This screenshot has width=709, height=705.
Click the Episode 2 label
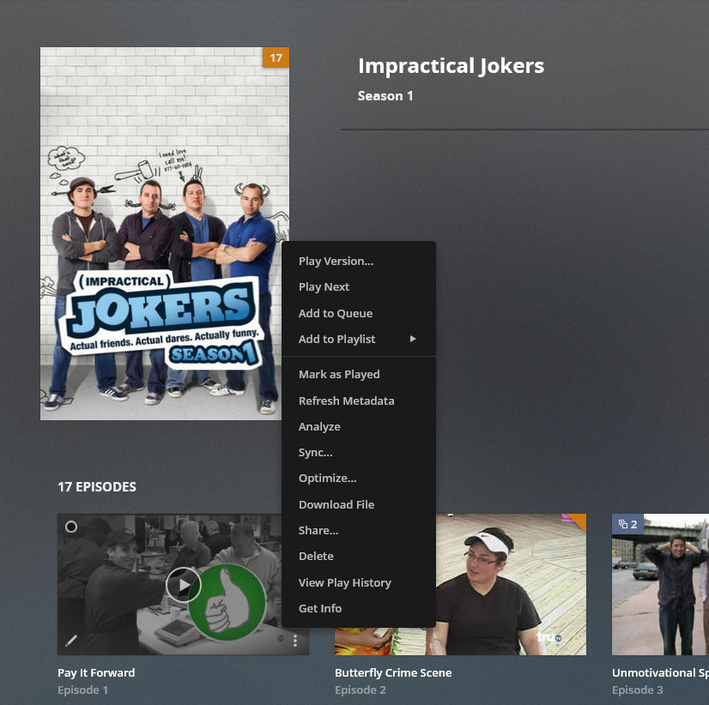coord(360,690)
